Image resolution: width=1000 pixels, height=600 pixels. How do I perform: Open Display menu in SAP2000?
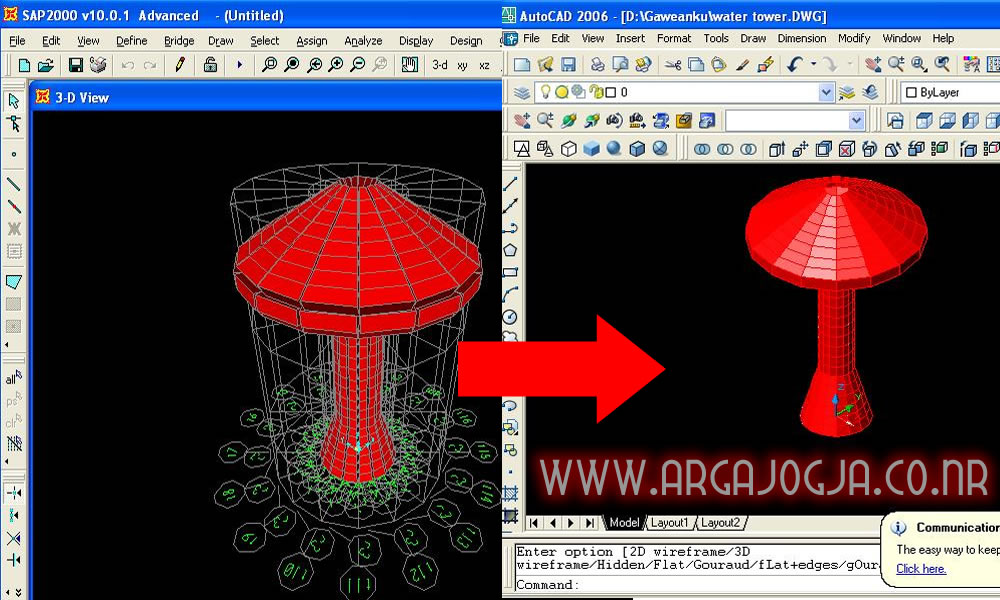(x=416, y=41)
